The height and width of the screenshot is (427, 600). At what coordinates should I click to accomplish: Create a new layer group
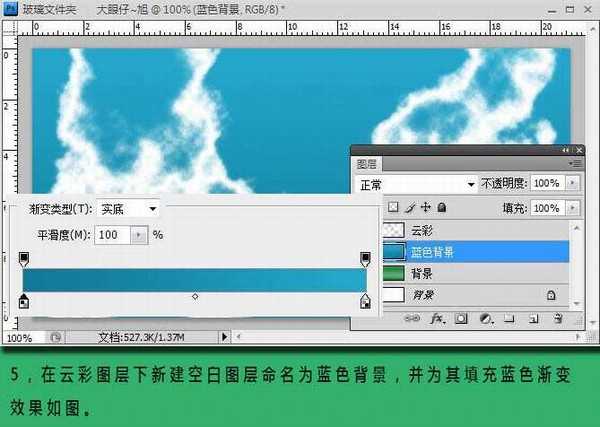[x=509, y=319]
